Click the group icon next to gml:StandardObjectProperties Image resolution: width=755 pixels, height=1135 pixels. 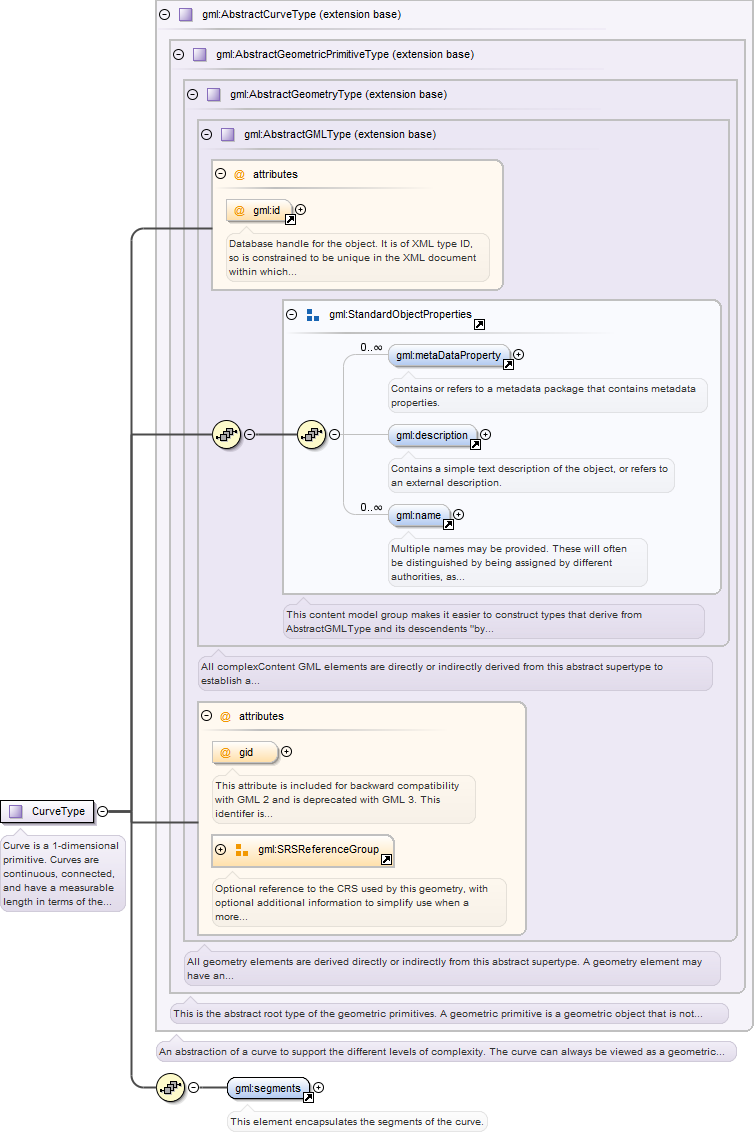click(x=313, y=315)
